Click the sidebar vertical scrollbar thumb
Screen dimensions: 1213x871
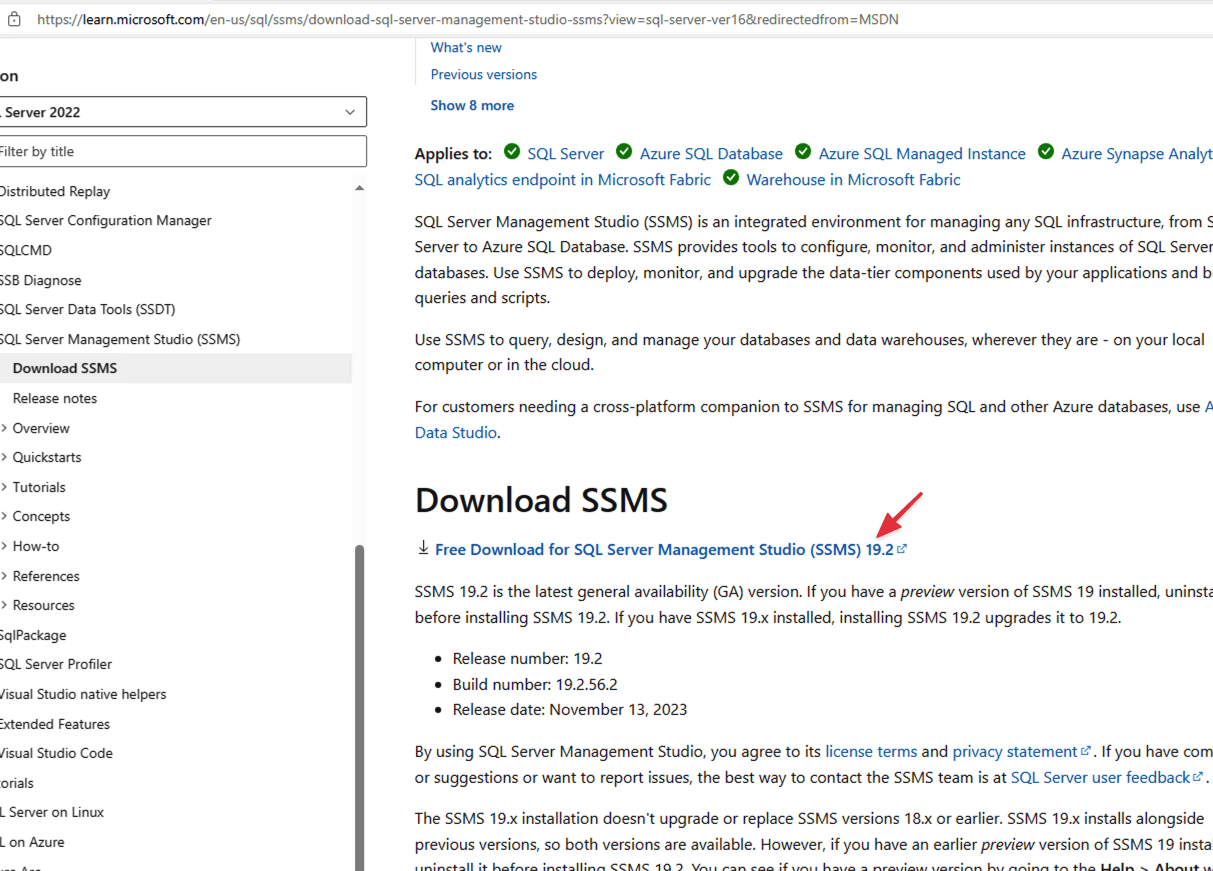point(360,700)
